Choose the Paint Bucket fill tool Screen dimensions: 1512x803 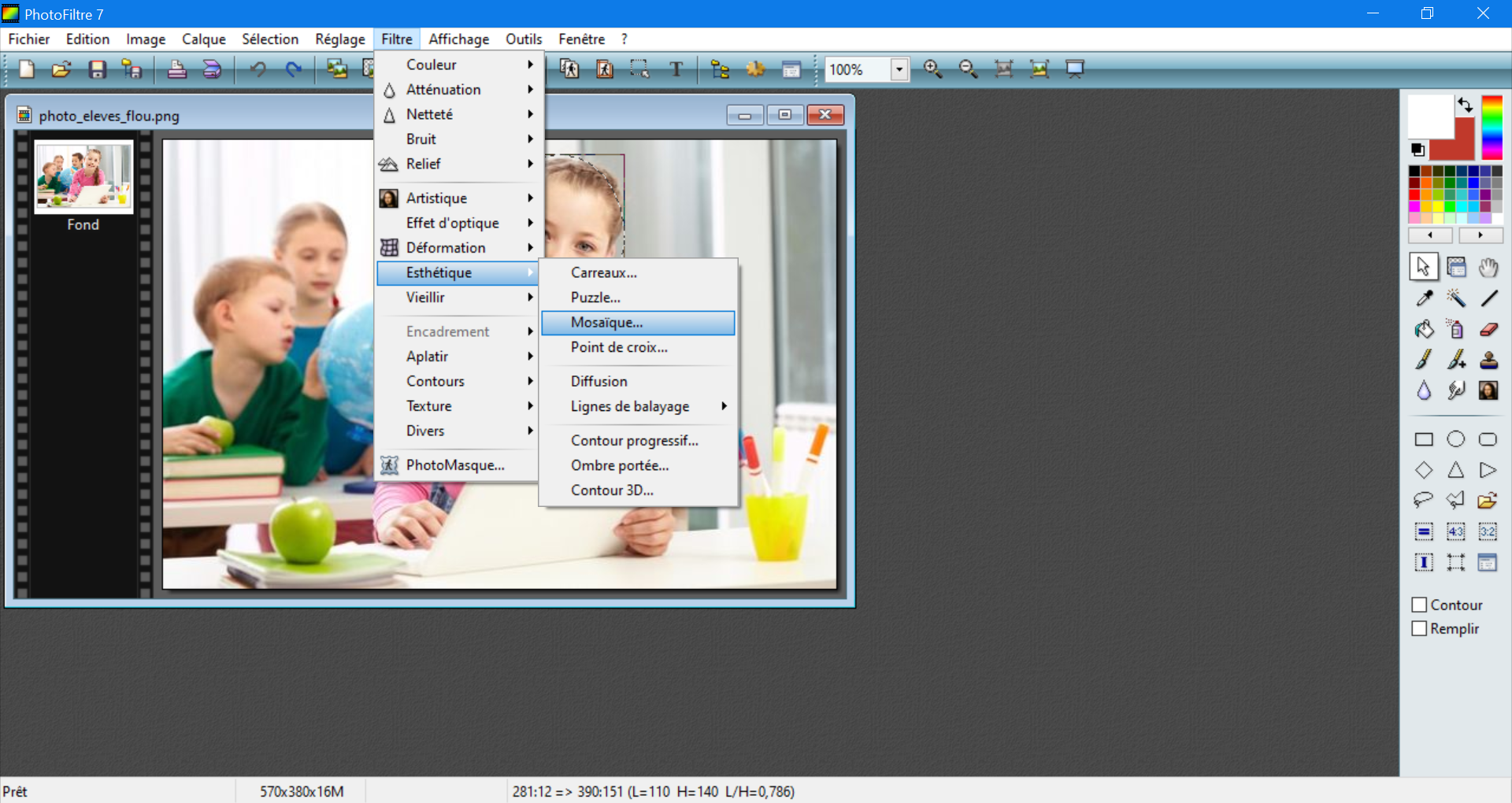click(x=1424, y=329)
